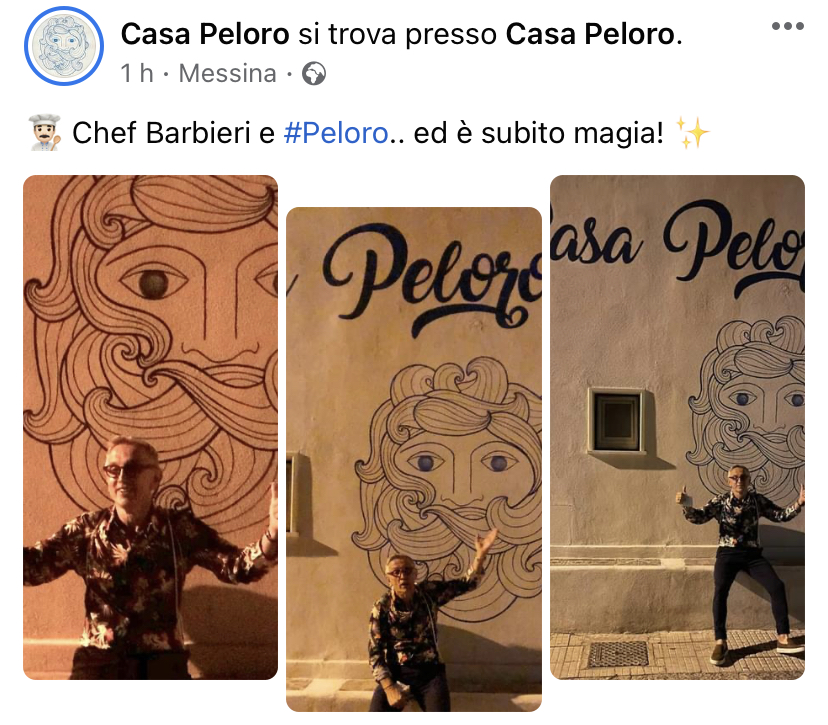The image size is (828, 725).
Task: Open the three-dot post options menu
Action: tap(787, 26)
